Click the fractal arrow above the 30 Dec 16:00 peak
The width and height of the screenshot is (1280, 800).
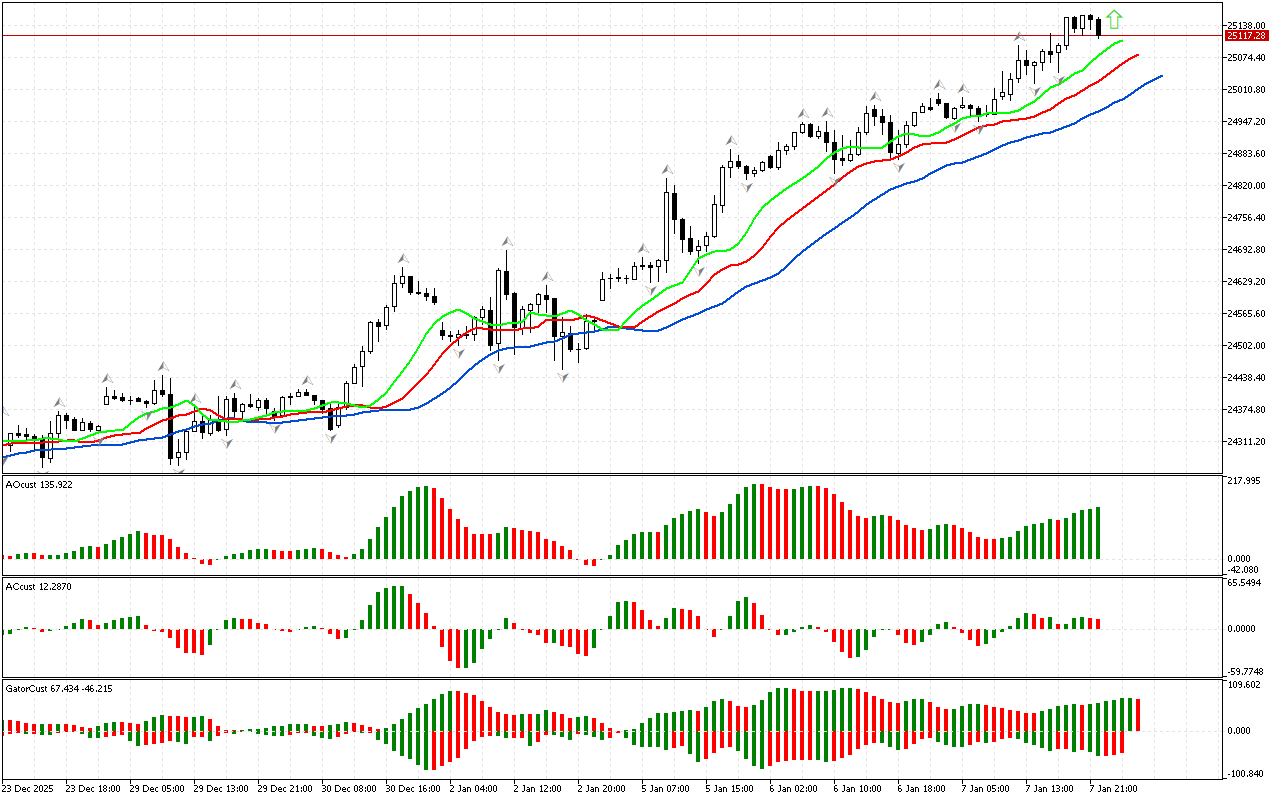click(x=403, y=258)
